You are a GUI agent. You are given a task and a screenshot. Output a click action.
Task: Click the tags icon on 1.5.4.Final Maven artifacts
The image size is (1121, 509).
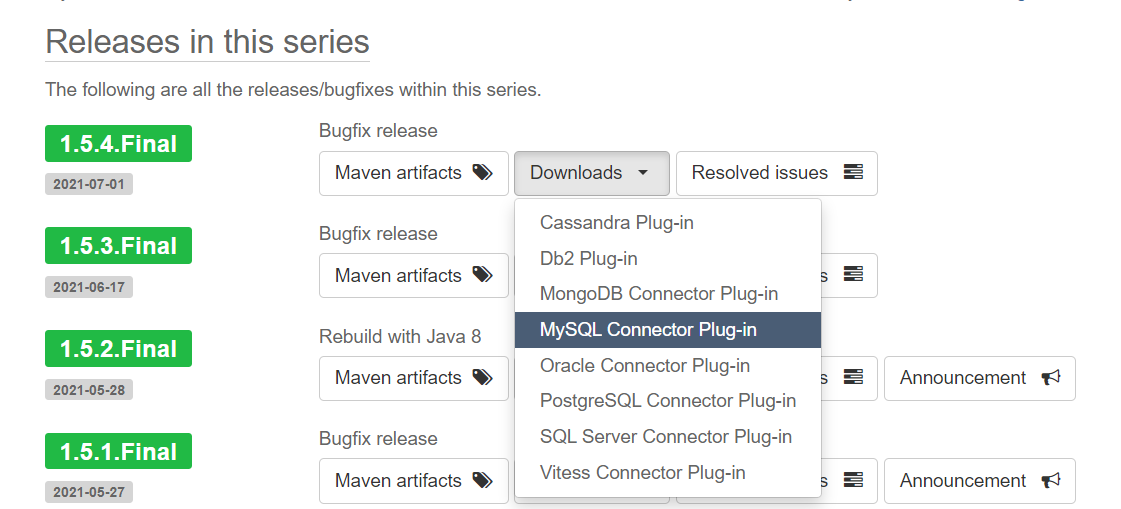(x=483, y=172)
